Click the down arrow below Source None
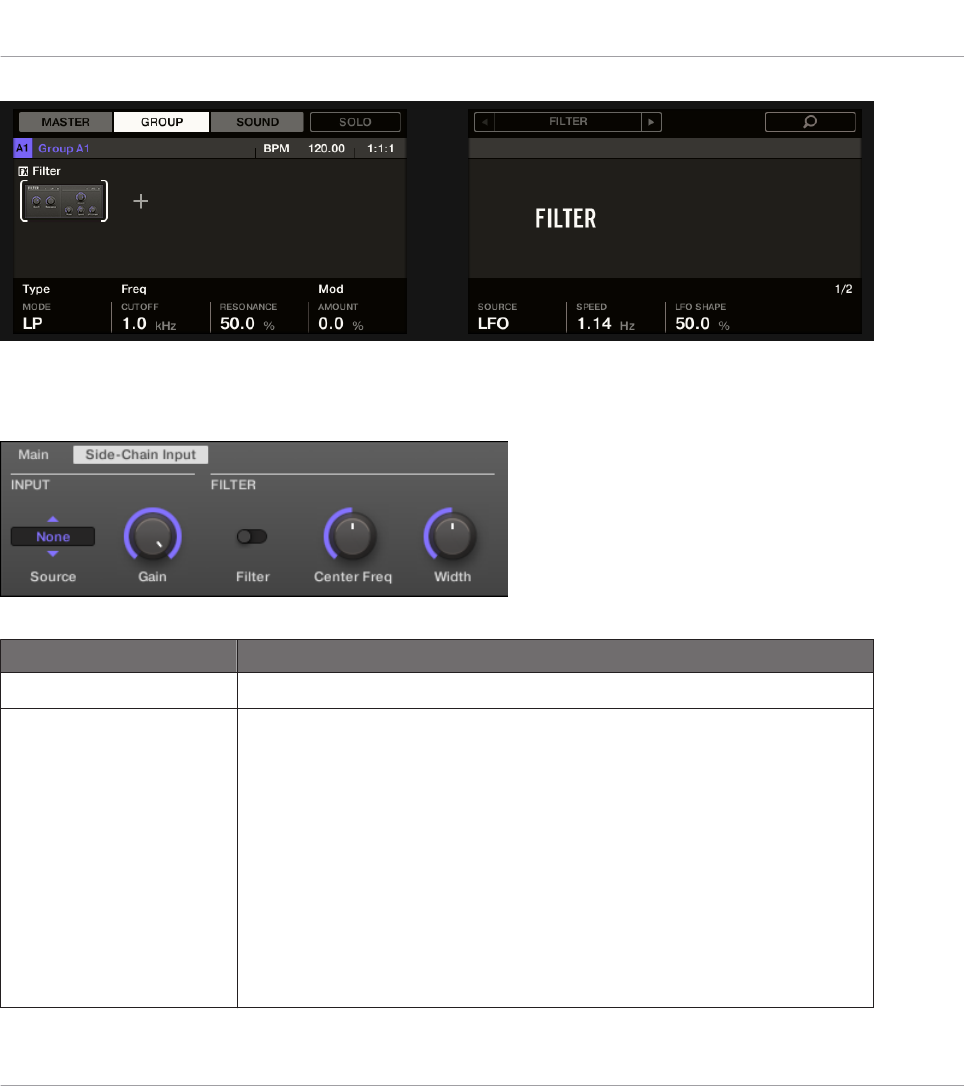965x1086 pixels. [53, 554]
